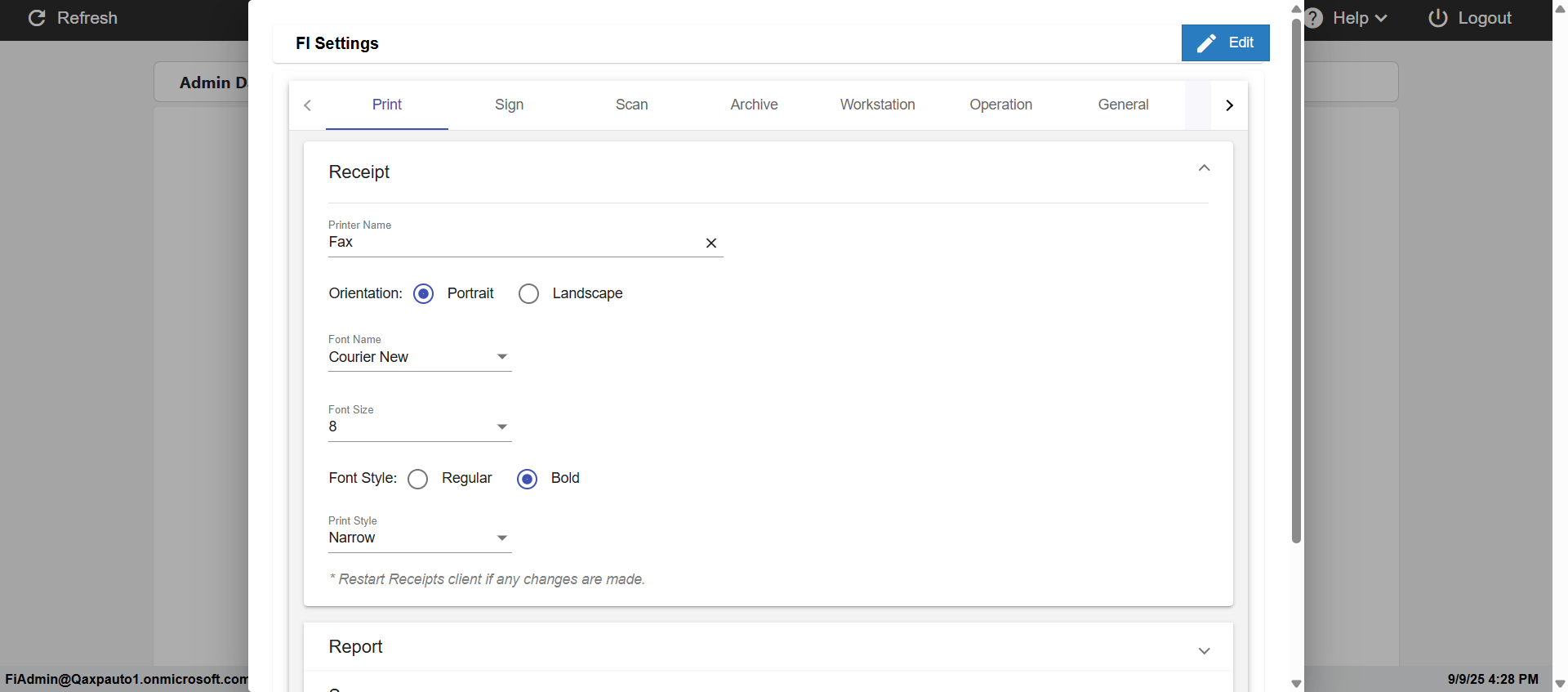Open the Font Size dropdown
Image resolution: width=1568 pixels, height=692 pixels.
point(420,426)
